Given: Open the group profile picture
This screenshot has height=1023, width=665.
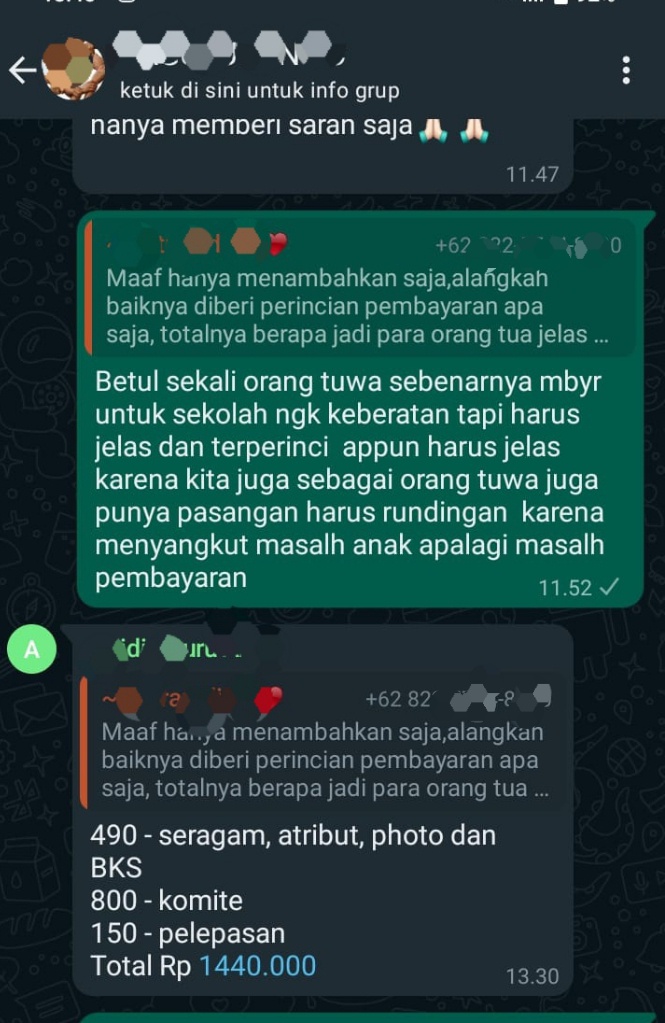Looking at the screenshot, I should [x=73, y=68].
